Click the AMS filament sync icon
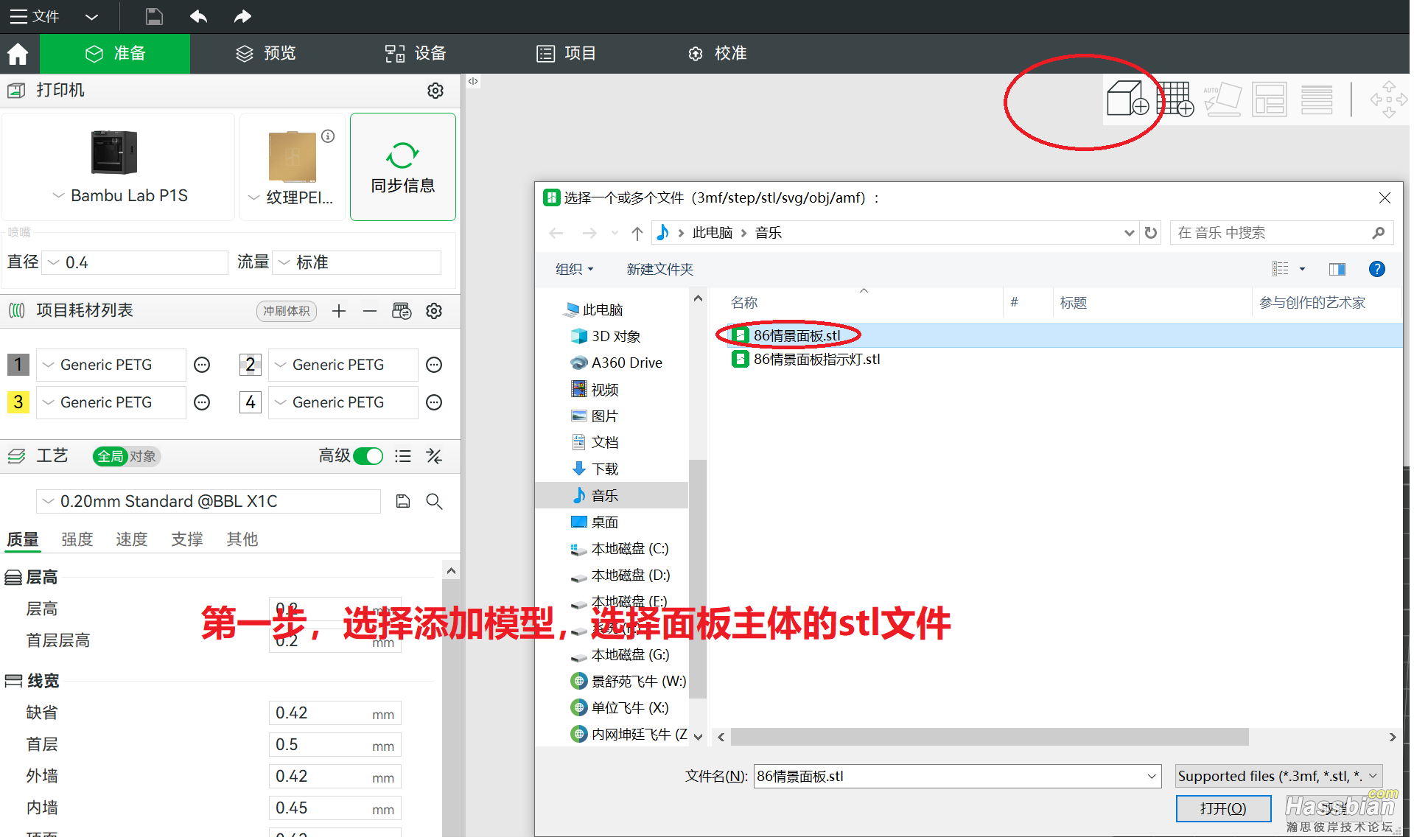This screenshot has width=1414, height=840. [x=402, y=310]
